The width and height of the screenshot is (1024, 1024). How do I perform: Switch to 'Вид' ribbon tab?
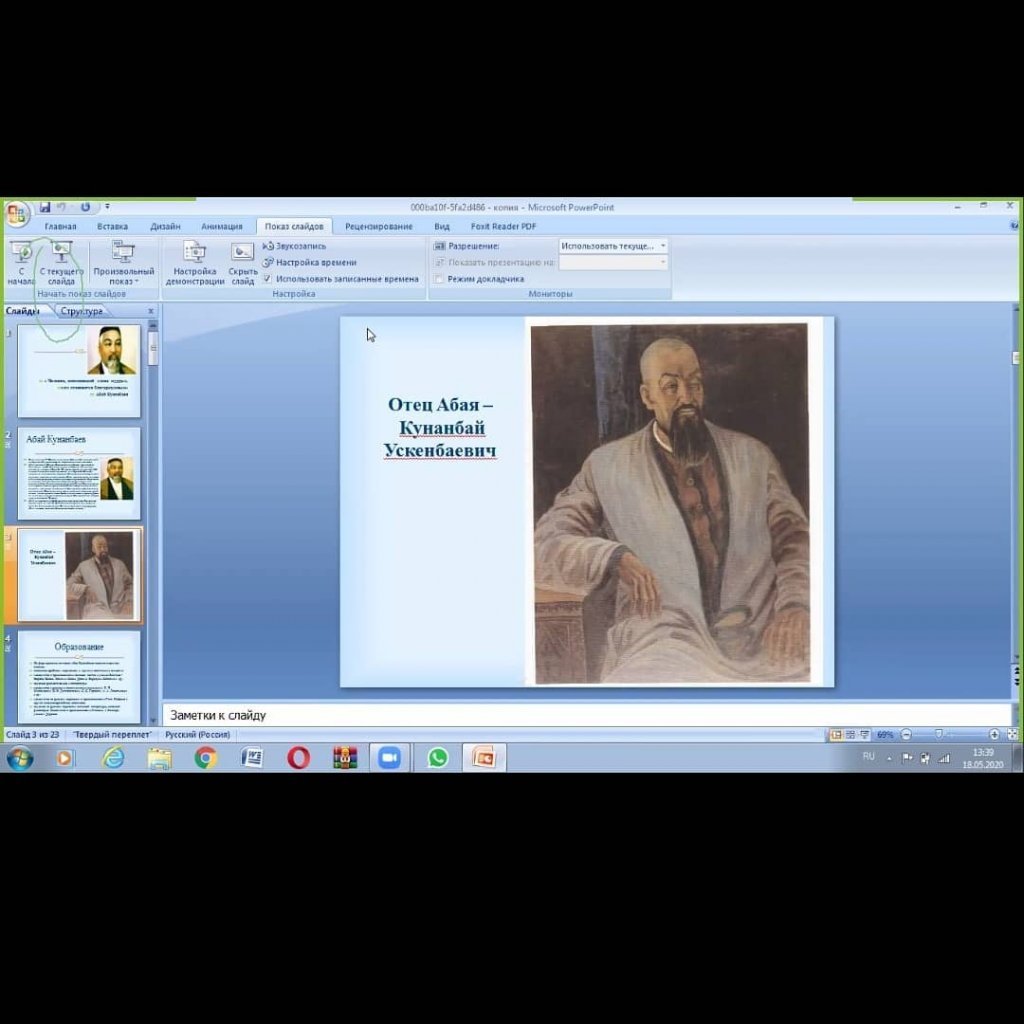442,227
